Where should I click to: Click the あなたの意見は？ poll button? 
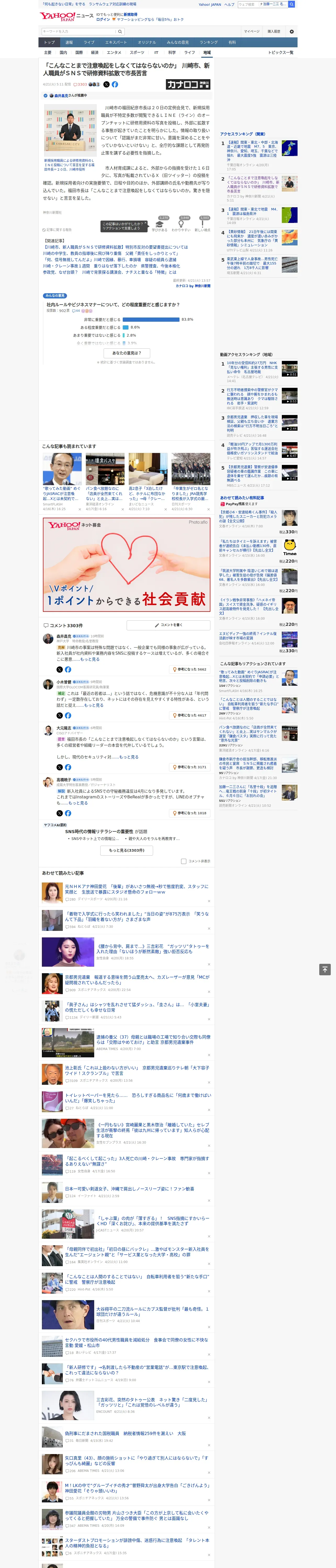[x=127, y=353]
